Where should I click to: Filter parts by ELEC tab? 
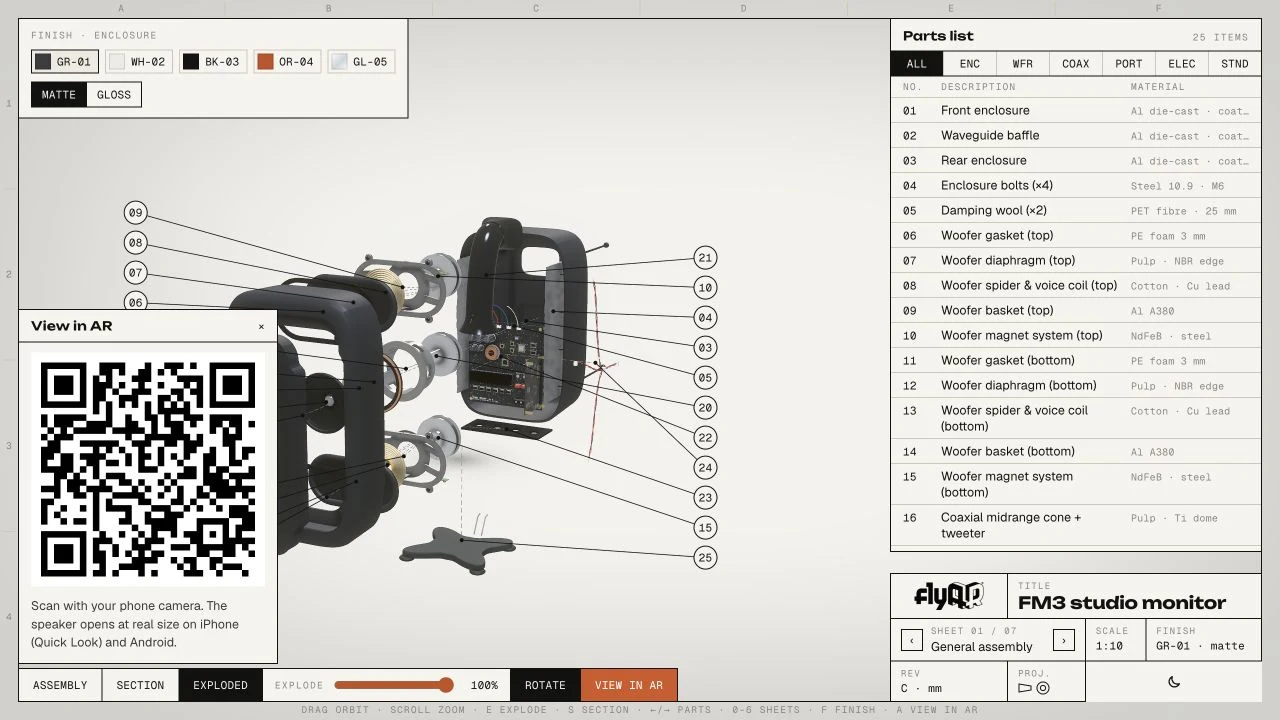1182,64
